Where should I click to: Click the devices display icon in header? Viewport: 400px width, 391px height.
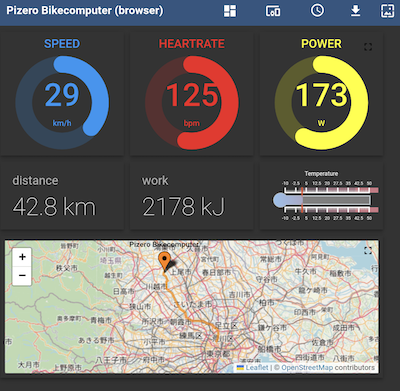point(273,11)
